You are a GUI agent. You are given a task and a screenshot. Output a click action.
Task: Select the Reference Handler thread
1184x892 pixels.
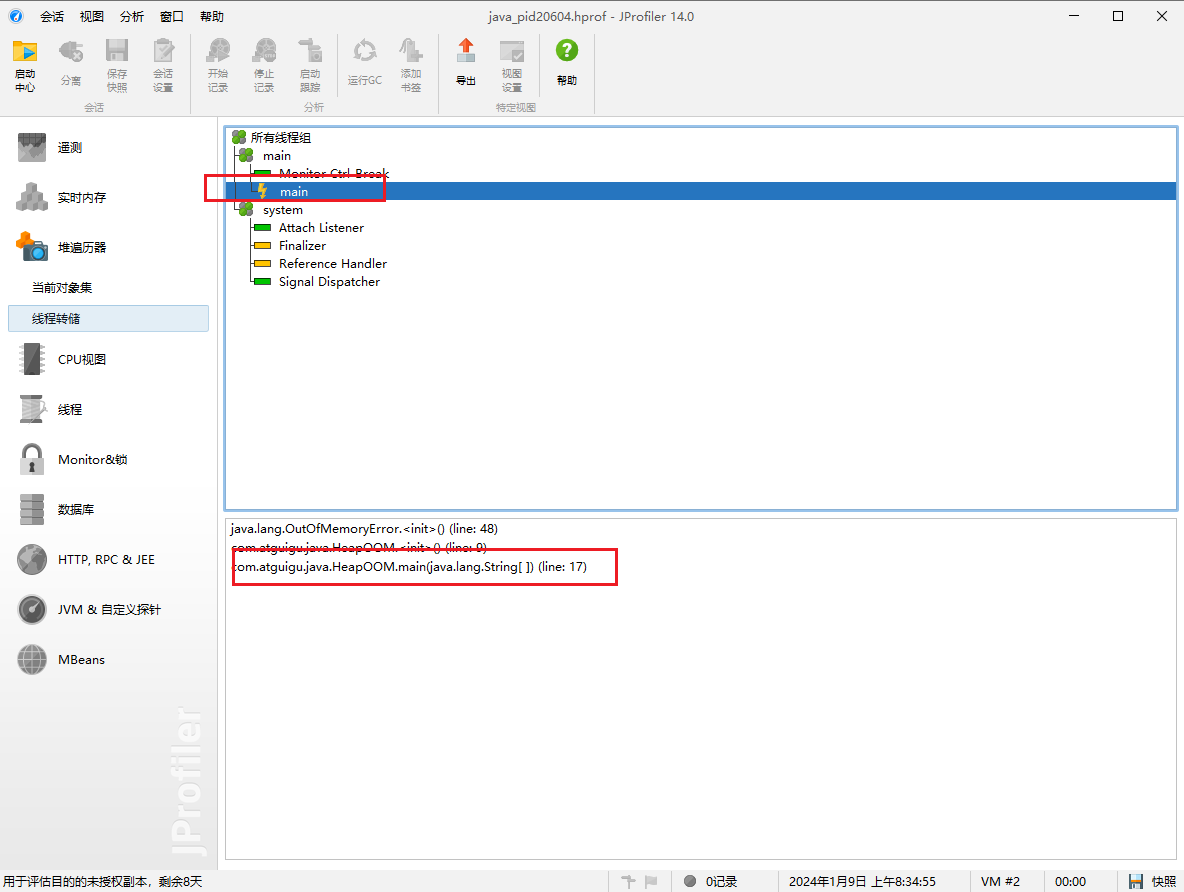pyautogui.click(x=333, y=264)
